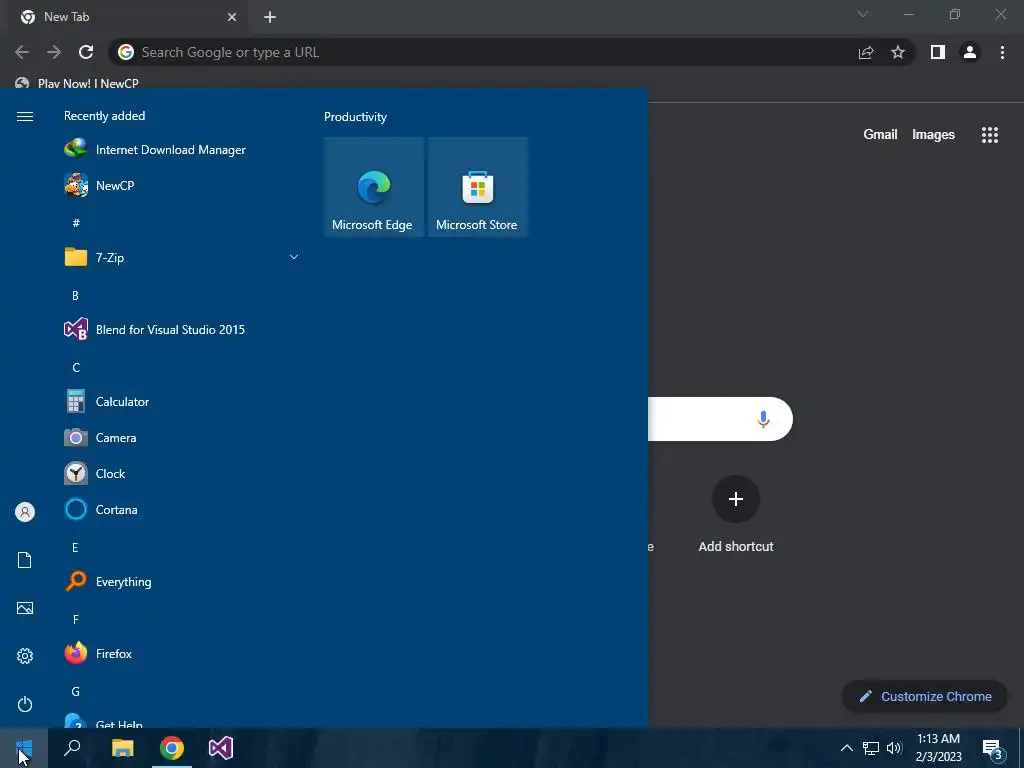This screenshot has height=768, width=1024.
Task: Open the Gmail link
Action: (x=880, y=135)
